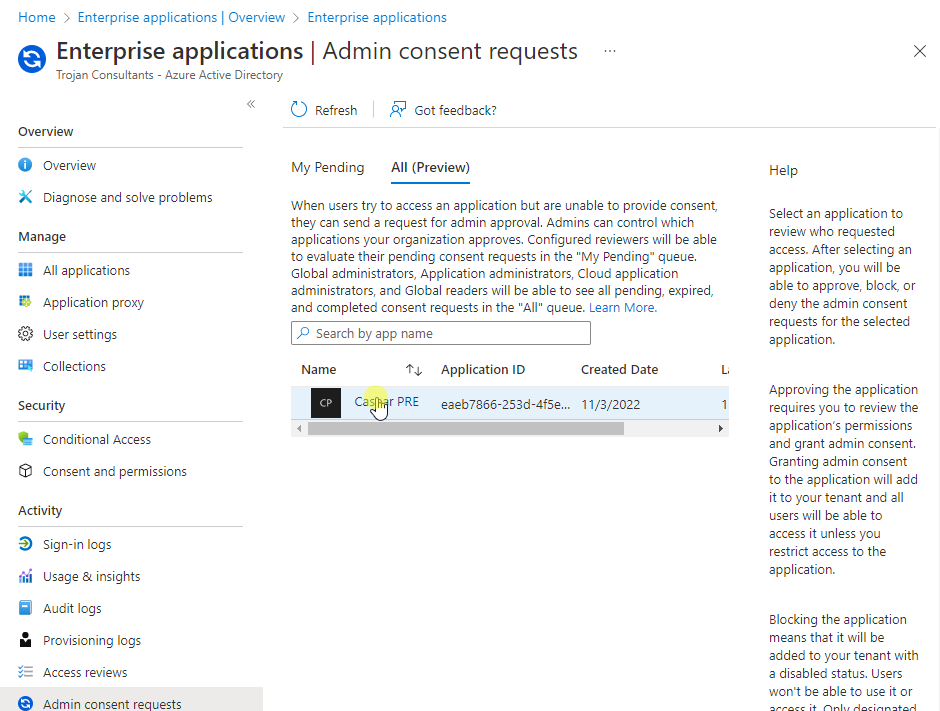Click the Application proxy icon
Image resolution: width=940 pixels, height=711 pixels.
25,302
